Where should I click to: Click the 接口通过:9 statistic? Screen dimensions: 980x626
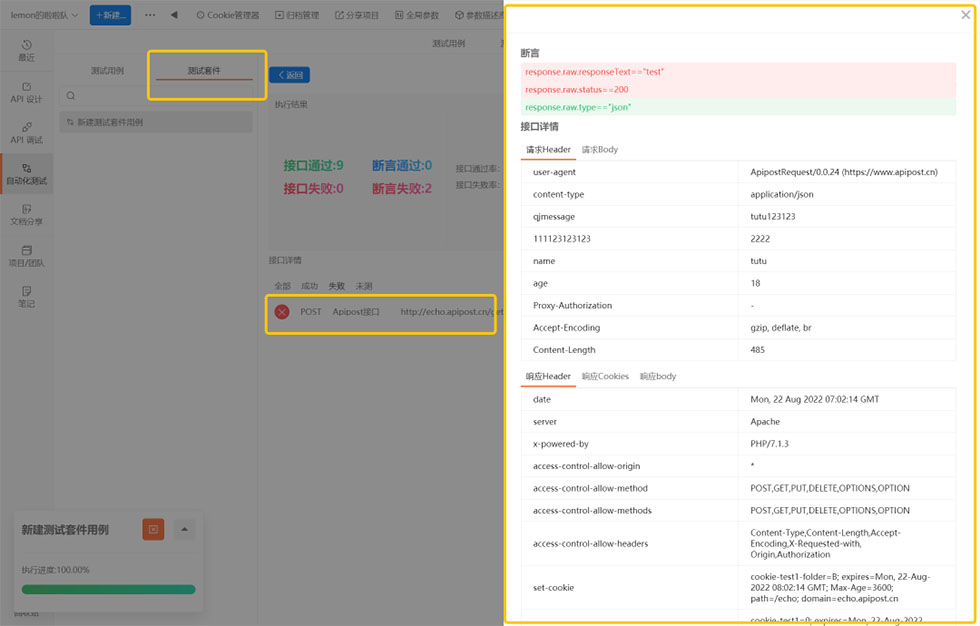tap(313, 166)
